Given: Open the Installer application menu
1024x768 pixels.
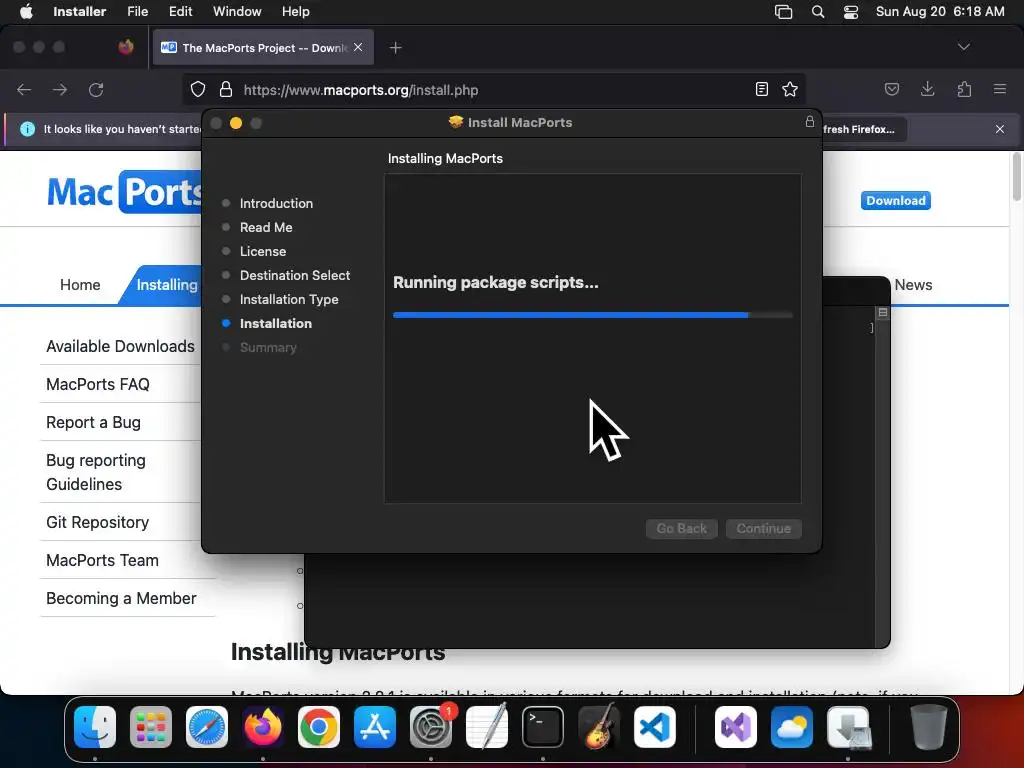Looking at the screenshot, I should point(79,12).
